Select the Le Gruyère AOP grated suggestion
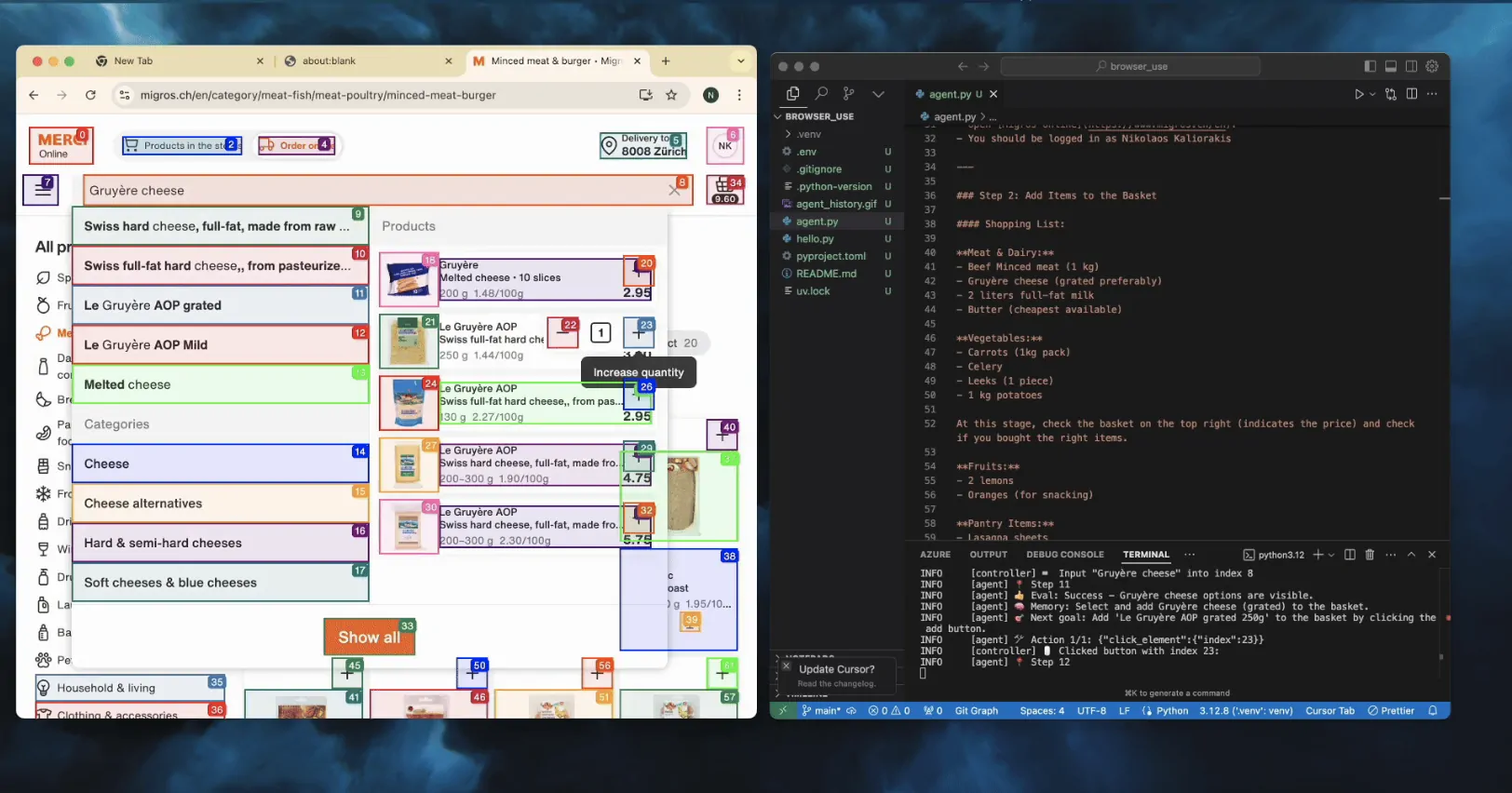The width and height of the screenshot is (1512, 793). click(x=221, y=305)
